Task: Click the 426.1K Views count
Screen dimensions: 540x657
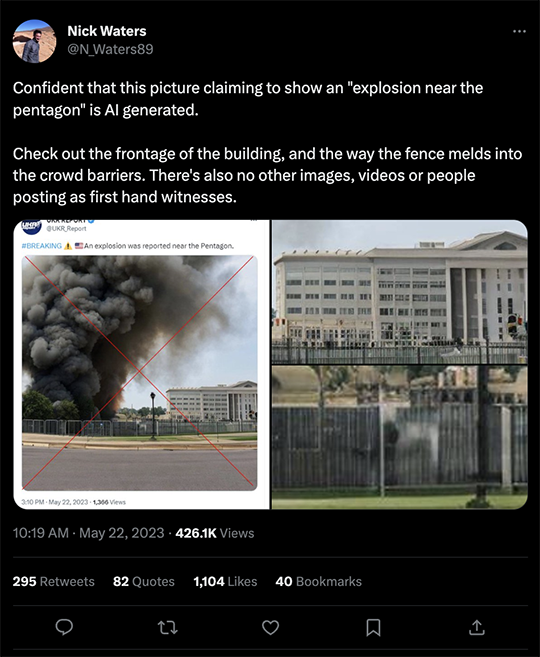Action: click(x=215, y=533)
